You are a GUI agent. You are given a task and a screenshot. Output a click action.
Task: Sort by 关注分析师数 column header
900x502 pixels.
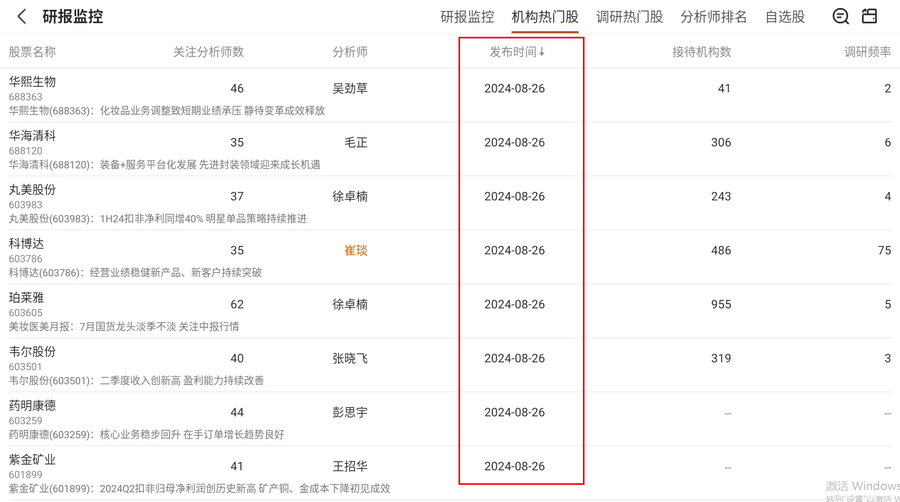click(x=208, y=52)
